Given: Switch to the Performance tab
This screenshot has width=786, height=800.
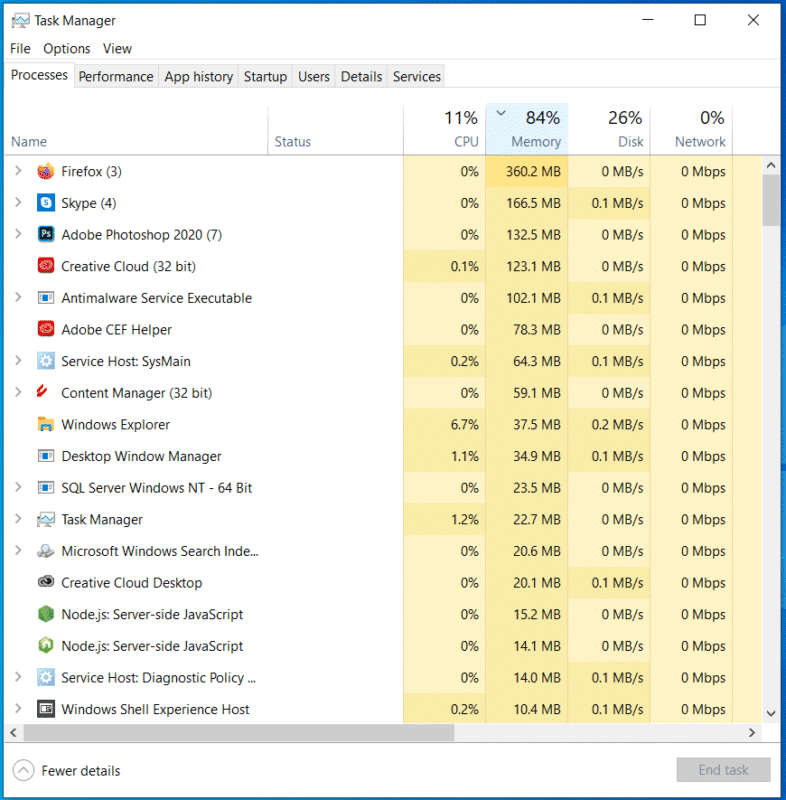Looking at the screenshot, I should point(116,77).
